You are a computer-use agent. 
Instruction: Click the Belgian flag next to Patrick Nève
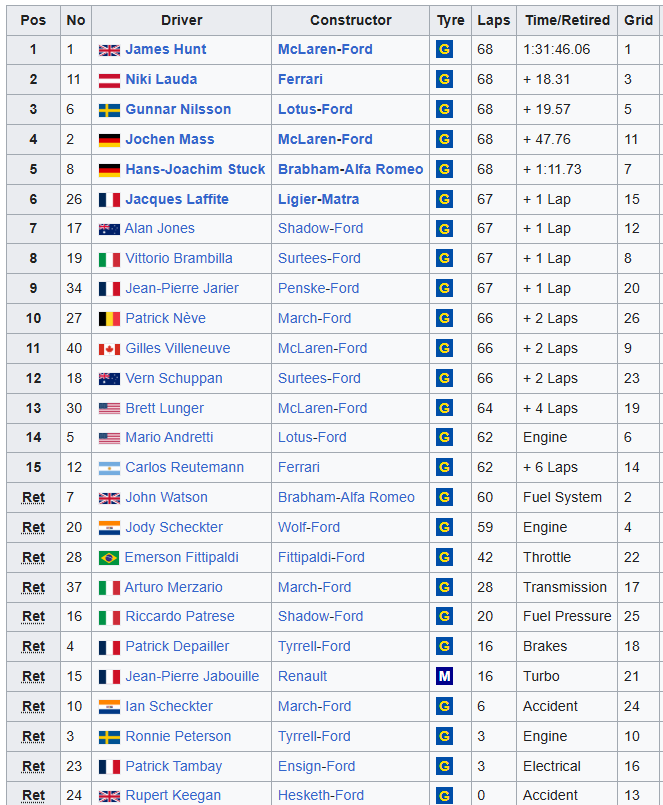point(109,319)
